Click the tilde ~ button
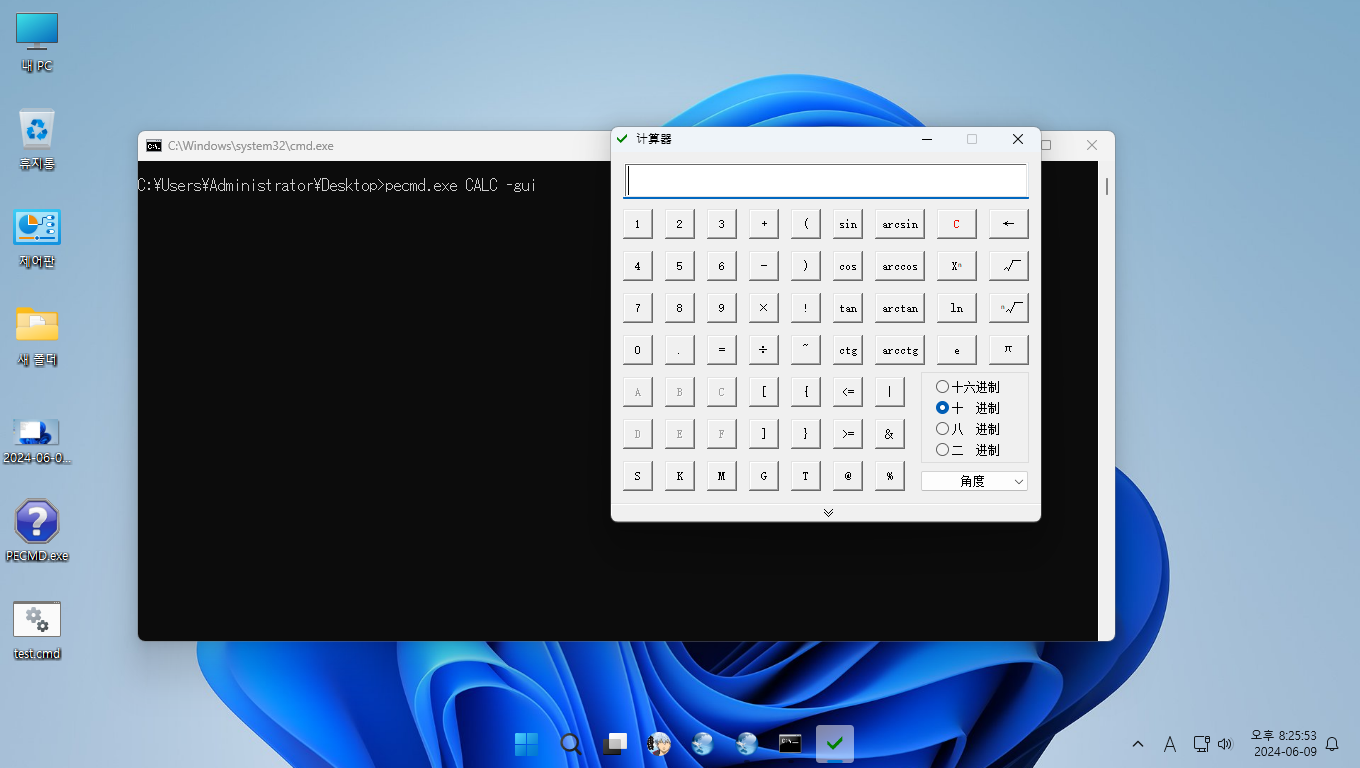The height and width of the screenshot is (768, 1360). coord(805,350)
